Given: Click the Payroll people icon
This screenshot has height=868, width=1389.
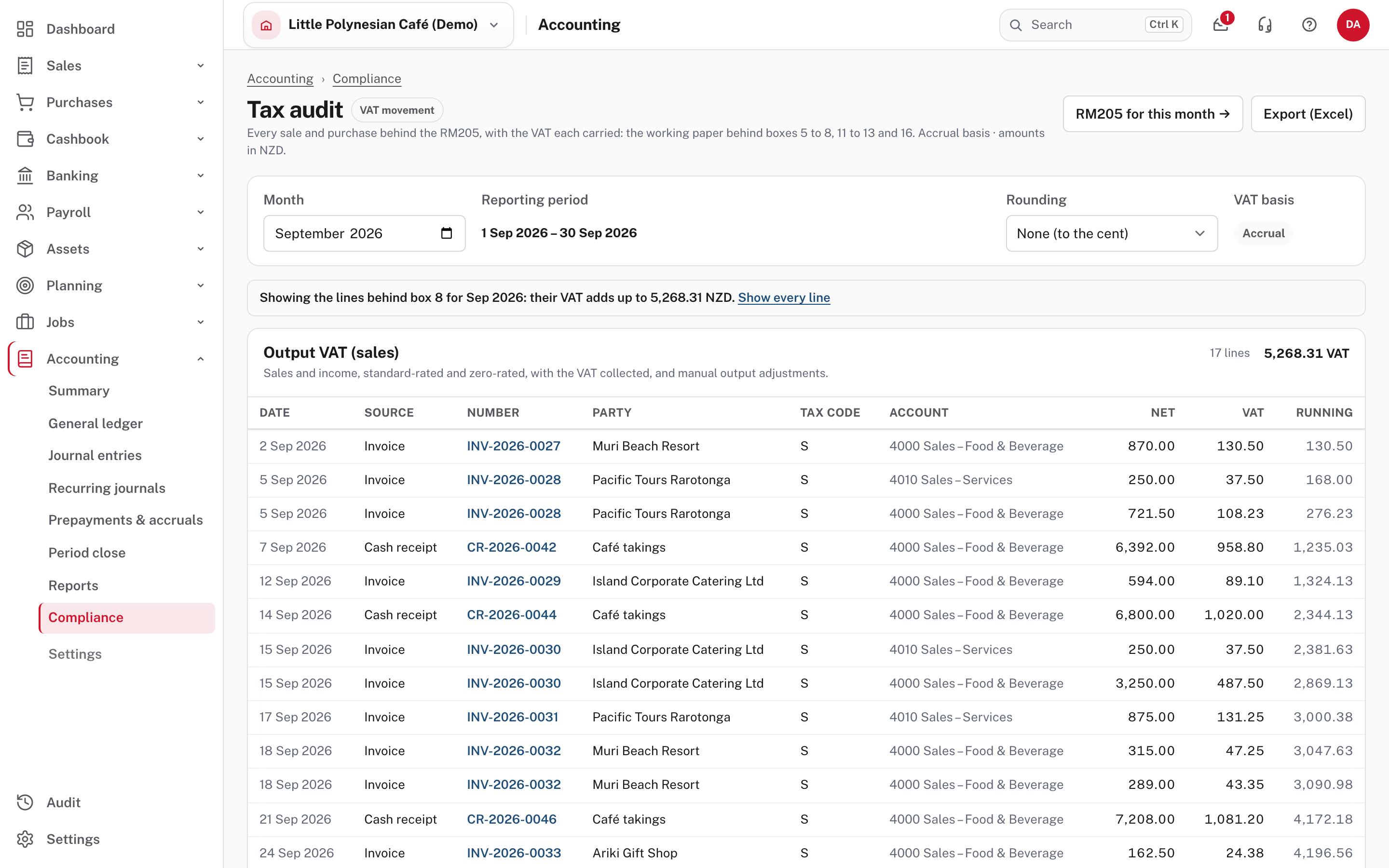Looking at the screenshot, I should [x=25, y=212].
